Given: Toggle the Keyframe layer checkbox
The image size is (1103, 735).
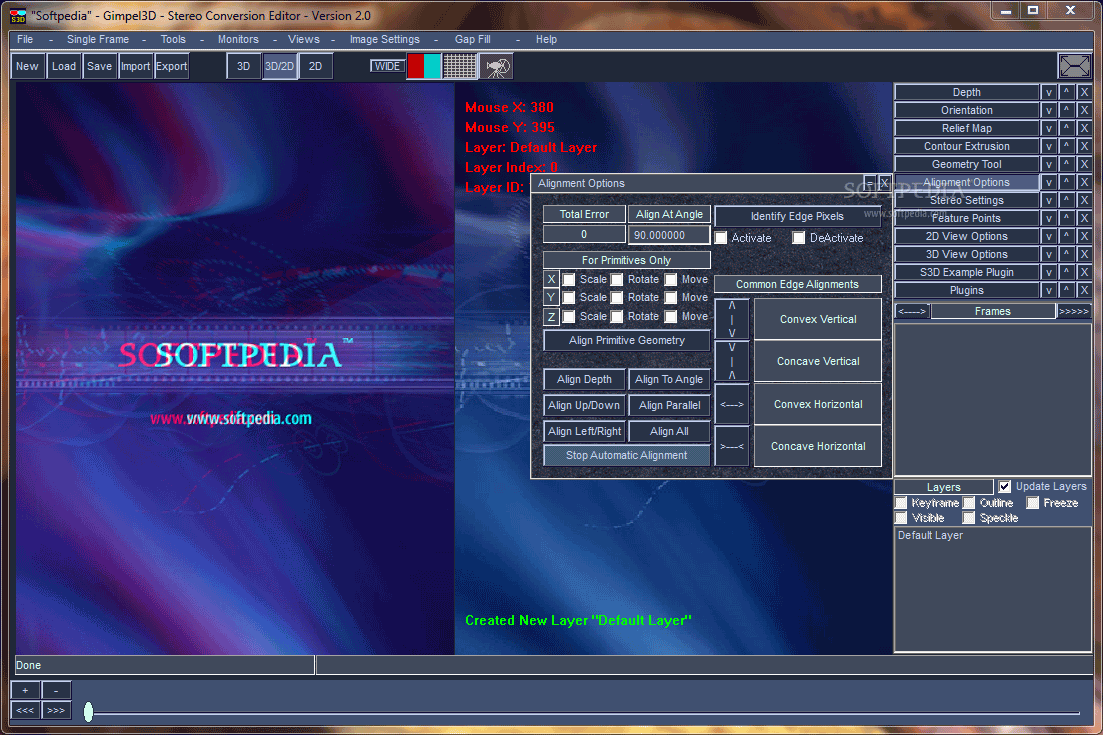Looking at the screenshot, I should 901,502.
